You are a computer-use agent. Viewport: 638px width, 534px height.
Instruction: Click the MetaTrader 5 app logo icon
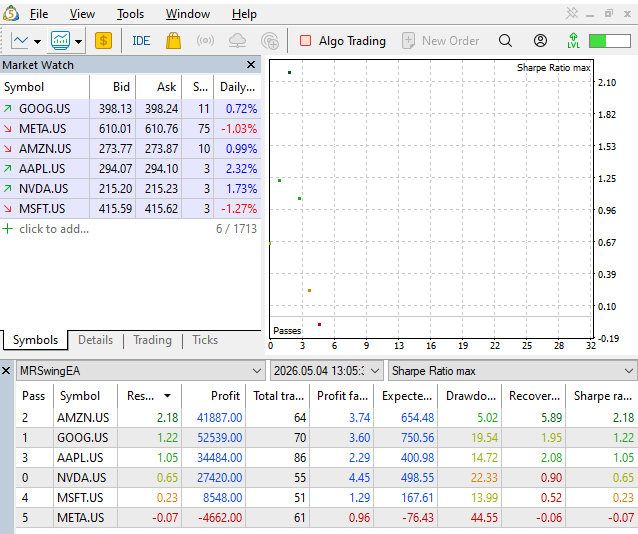pos(11,13)
